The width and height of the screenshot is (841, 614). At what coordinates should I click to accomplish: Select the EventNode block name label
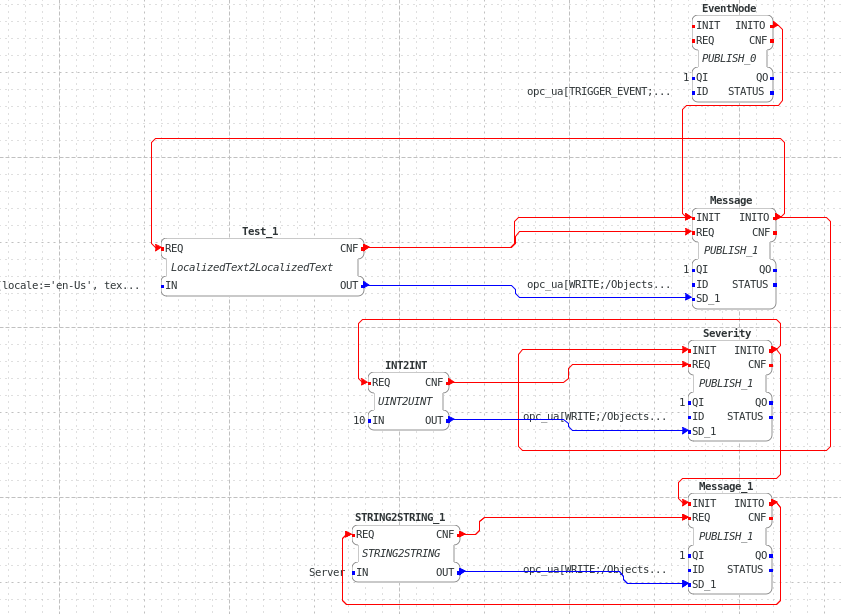pyautogui.click(x=729, y=8)
